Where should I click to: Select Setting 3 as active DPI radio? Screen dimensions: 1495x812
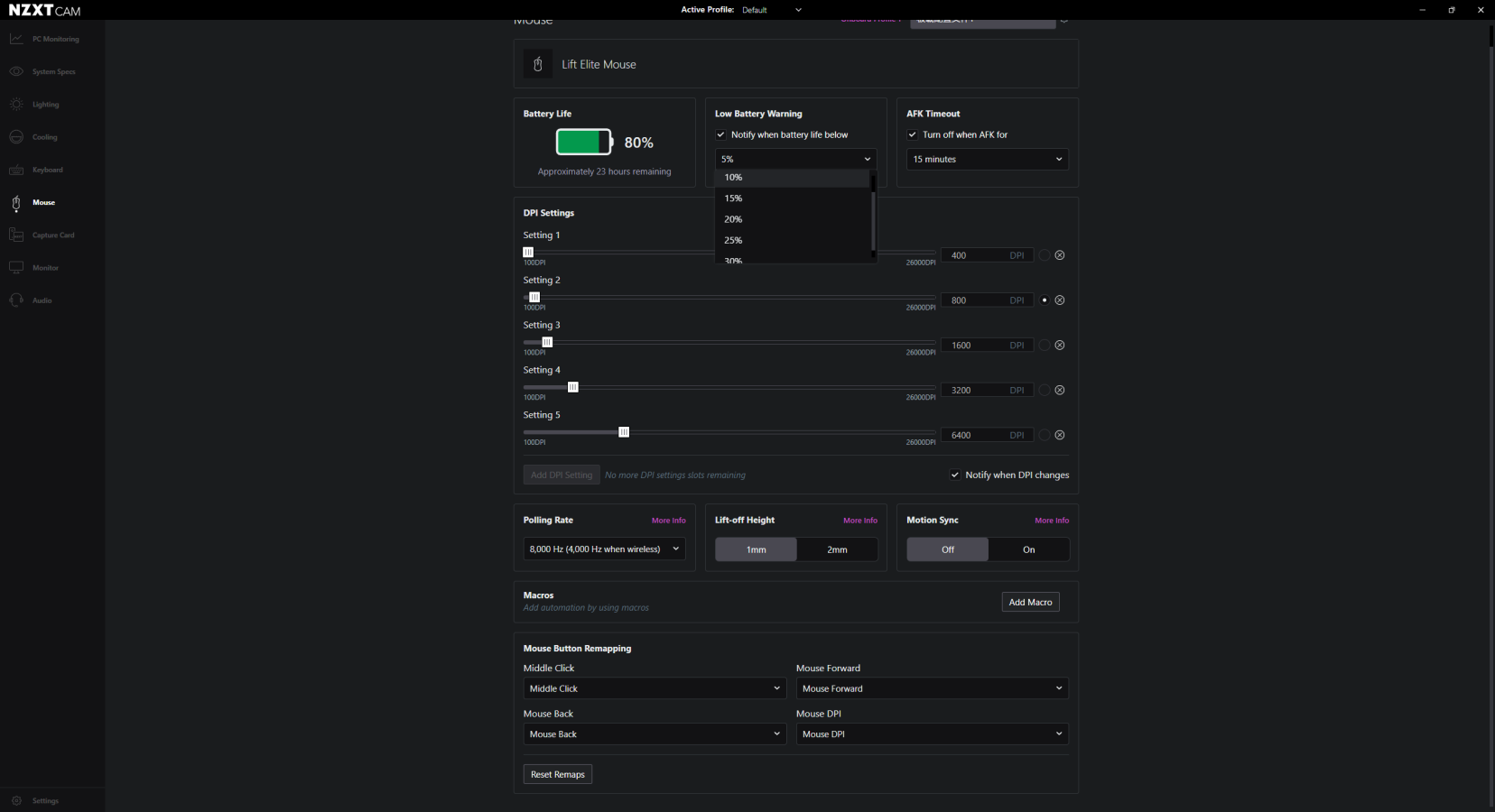[1045, 346]
